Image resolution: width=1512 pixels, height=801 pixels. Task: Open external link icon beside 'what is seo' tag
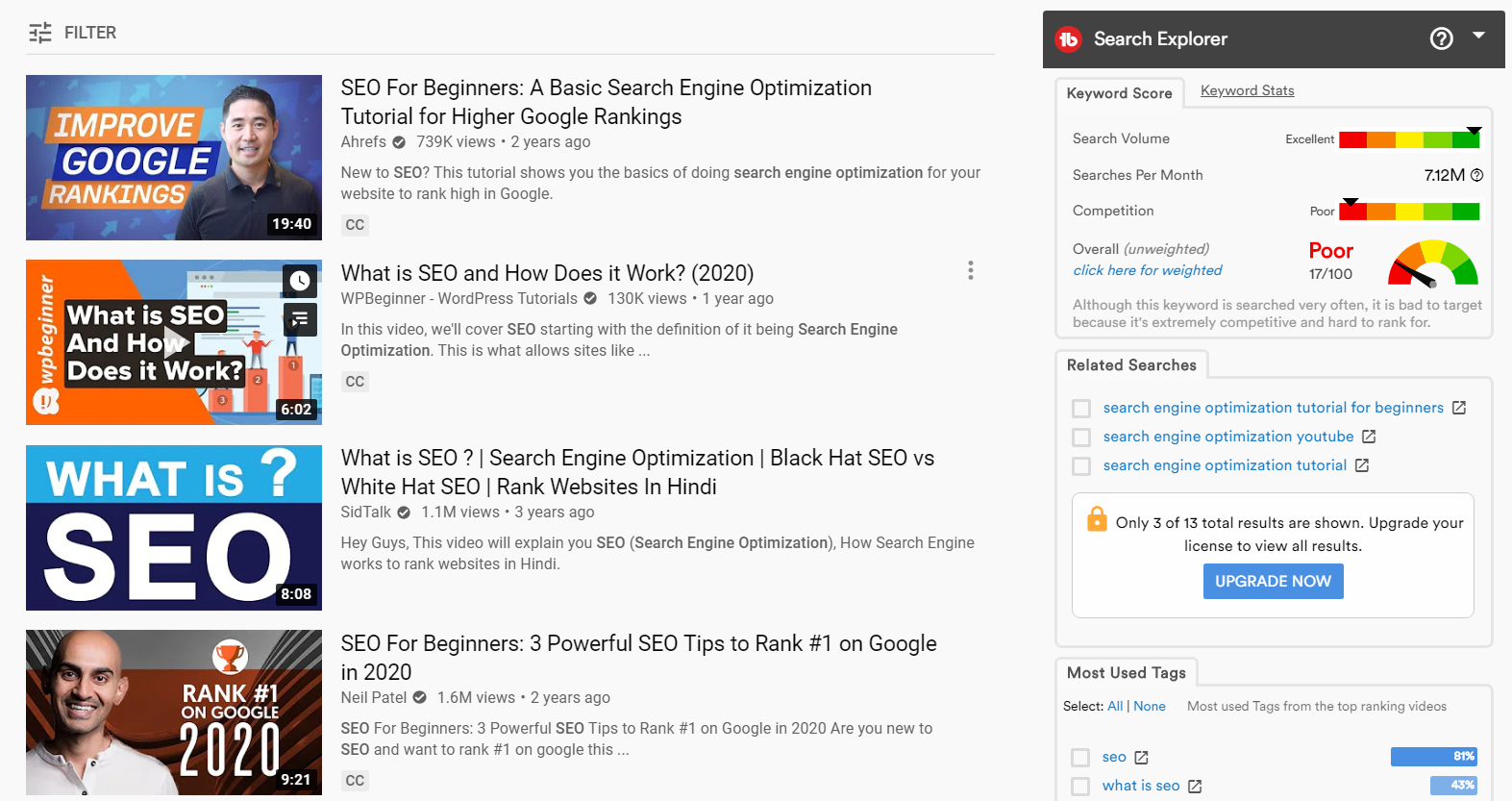tap(1195, 787)
